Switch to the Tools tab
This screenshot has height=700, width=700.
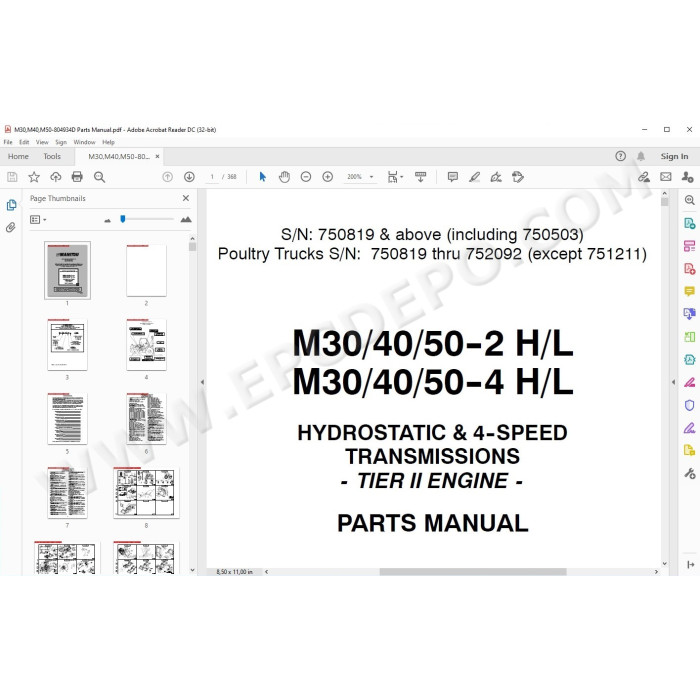52,156
